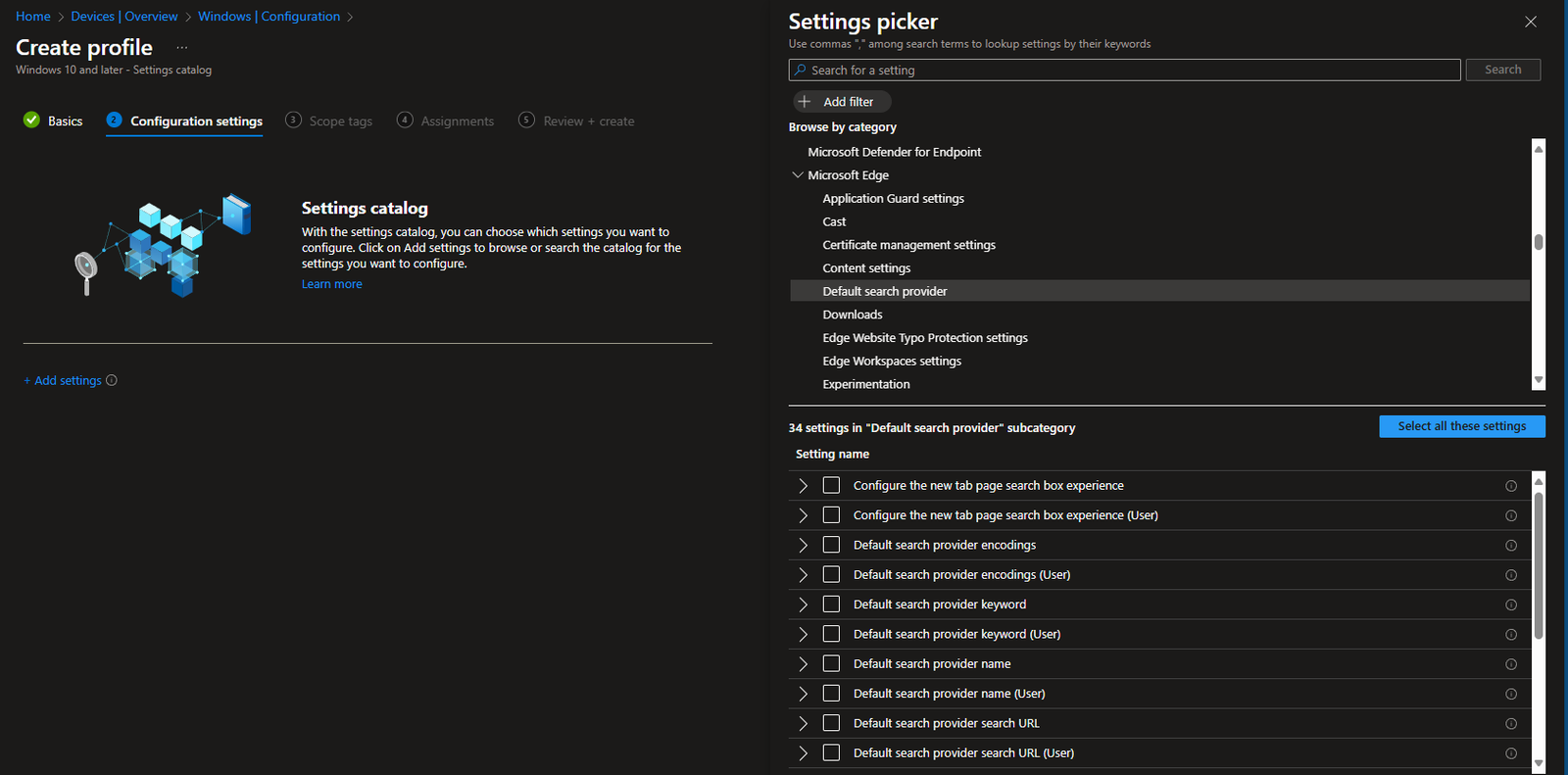Click the settings list scrollbar thumb
Viewport: 1568px width, 775px height.
pyautogui.click(x=1539, y=565)
